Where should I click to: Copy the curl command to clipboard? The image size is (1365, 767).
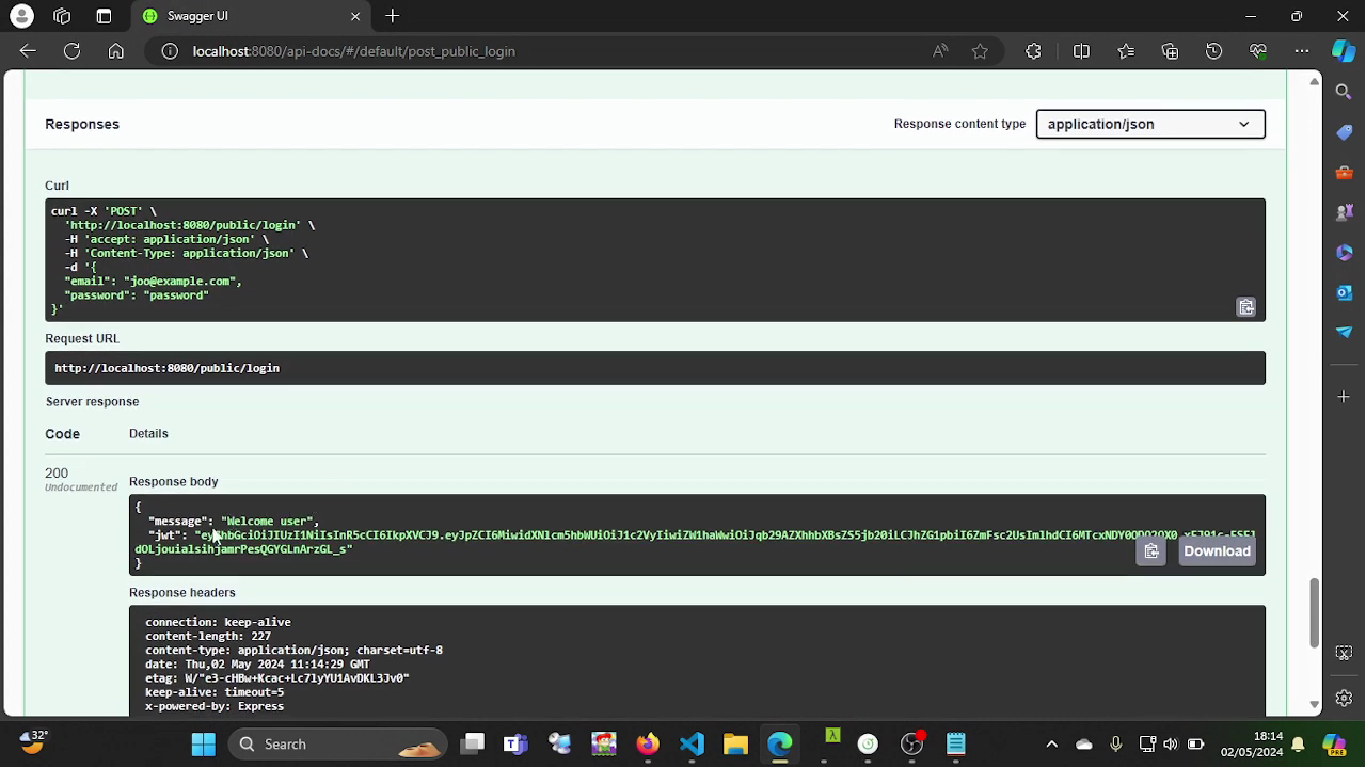tap(1246, 308)
